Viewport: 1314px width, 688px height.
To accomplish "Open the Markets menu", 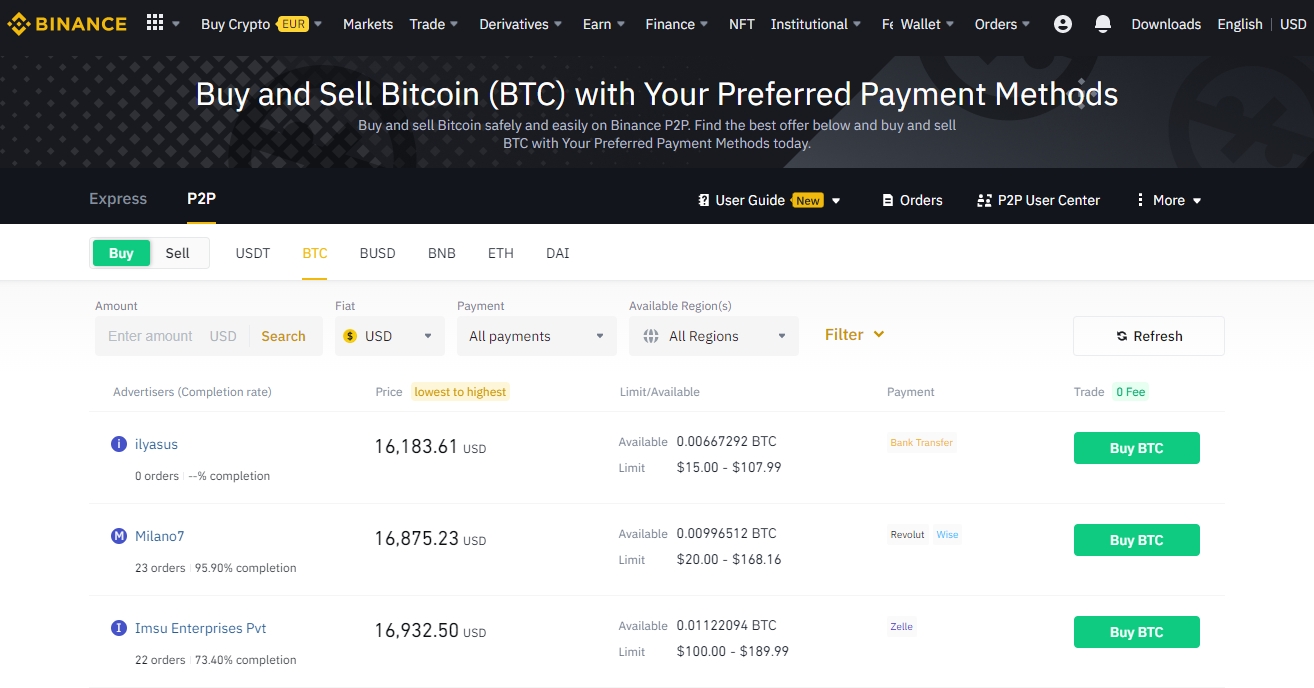I will pos(368,23).
